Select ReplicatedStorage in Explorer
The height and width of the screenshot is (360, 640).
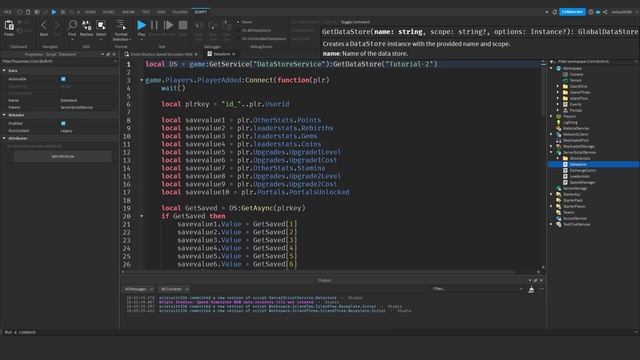click(x=578, y=147)
